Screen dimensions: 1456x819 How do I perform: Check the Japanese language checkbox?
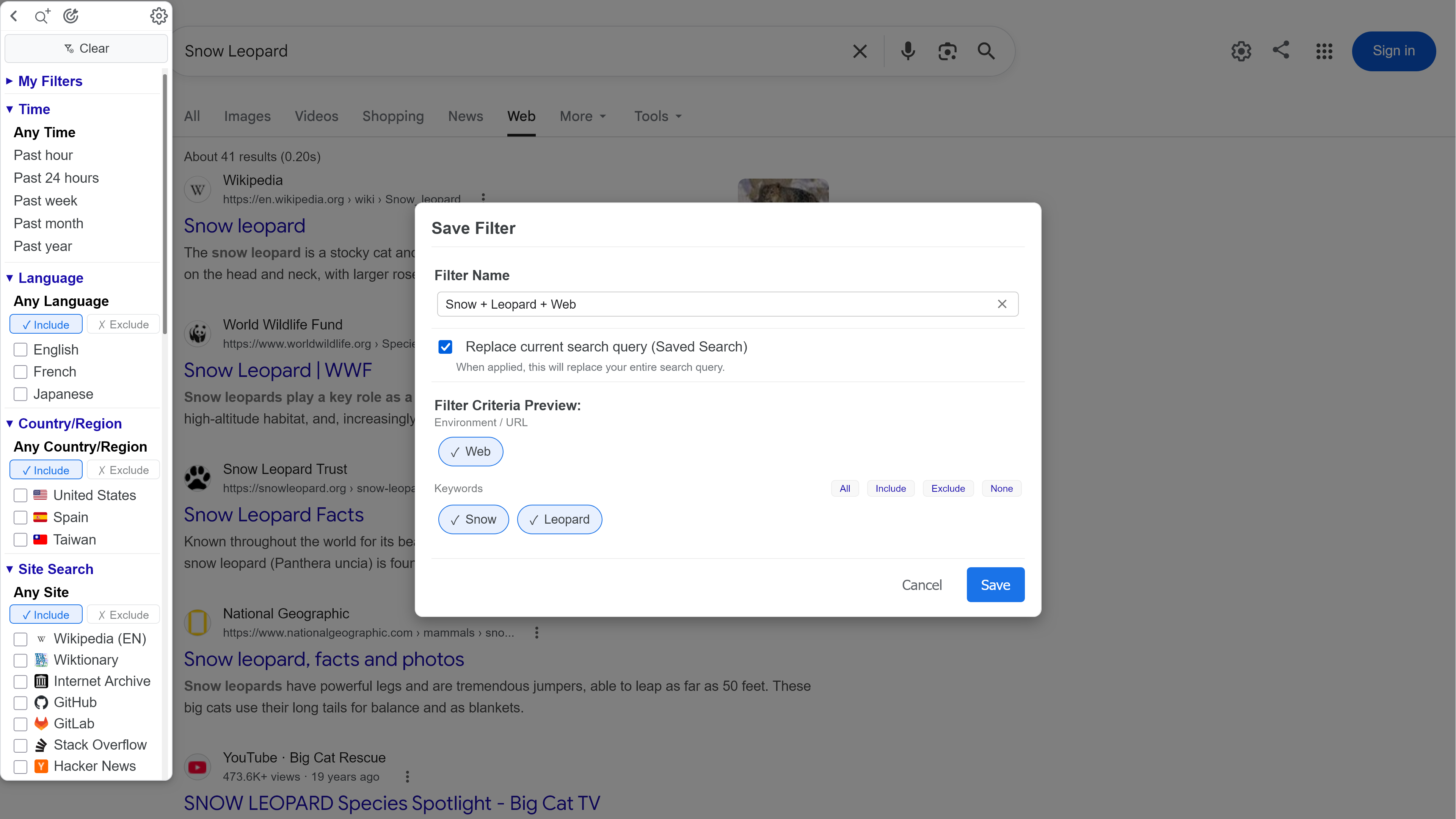click(x=20, y=394)
